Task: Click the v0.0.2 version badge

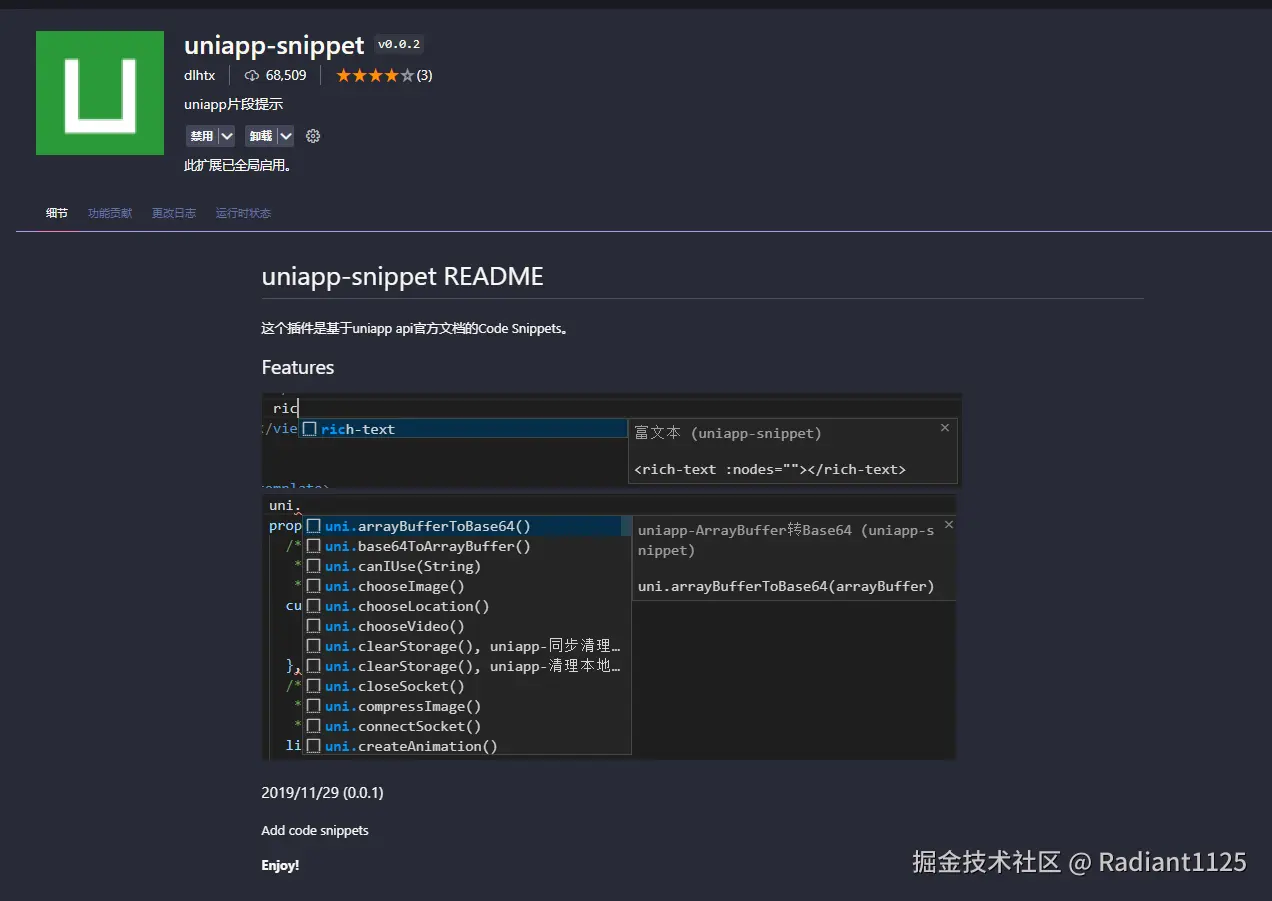Action: coord(399,44)
